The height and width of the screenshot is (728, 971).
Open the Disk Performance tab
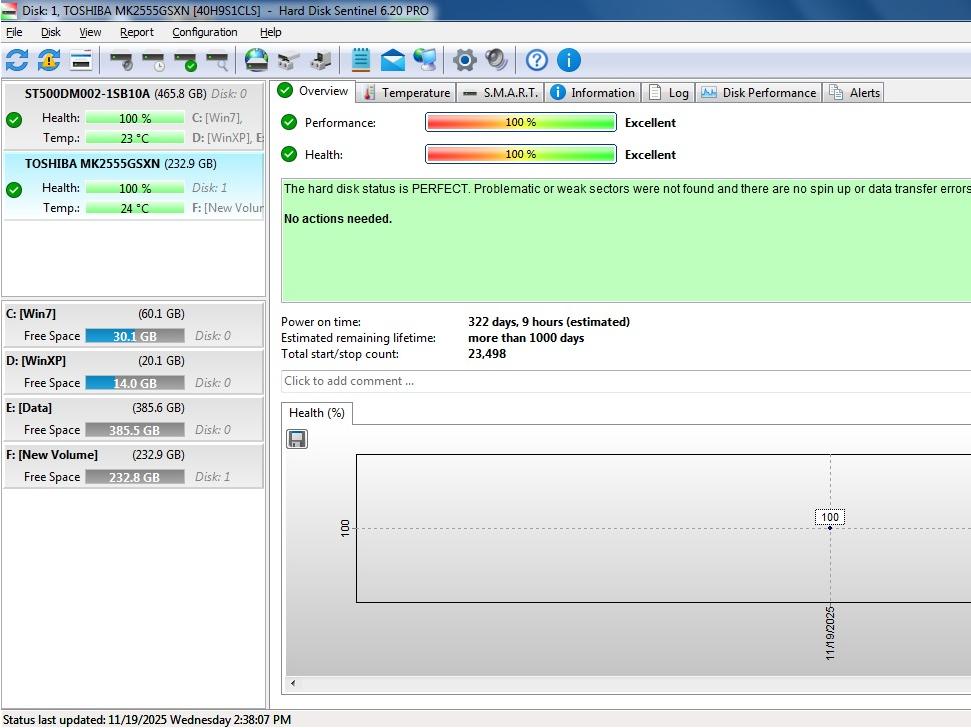click(x=759, y=92)
